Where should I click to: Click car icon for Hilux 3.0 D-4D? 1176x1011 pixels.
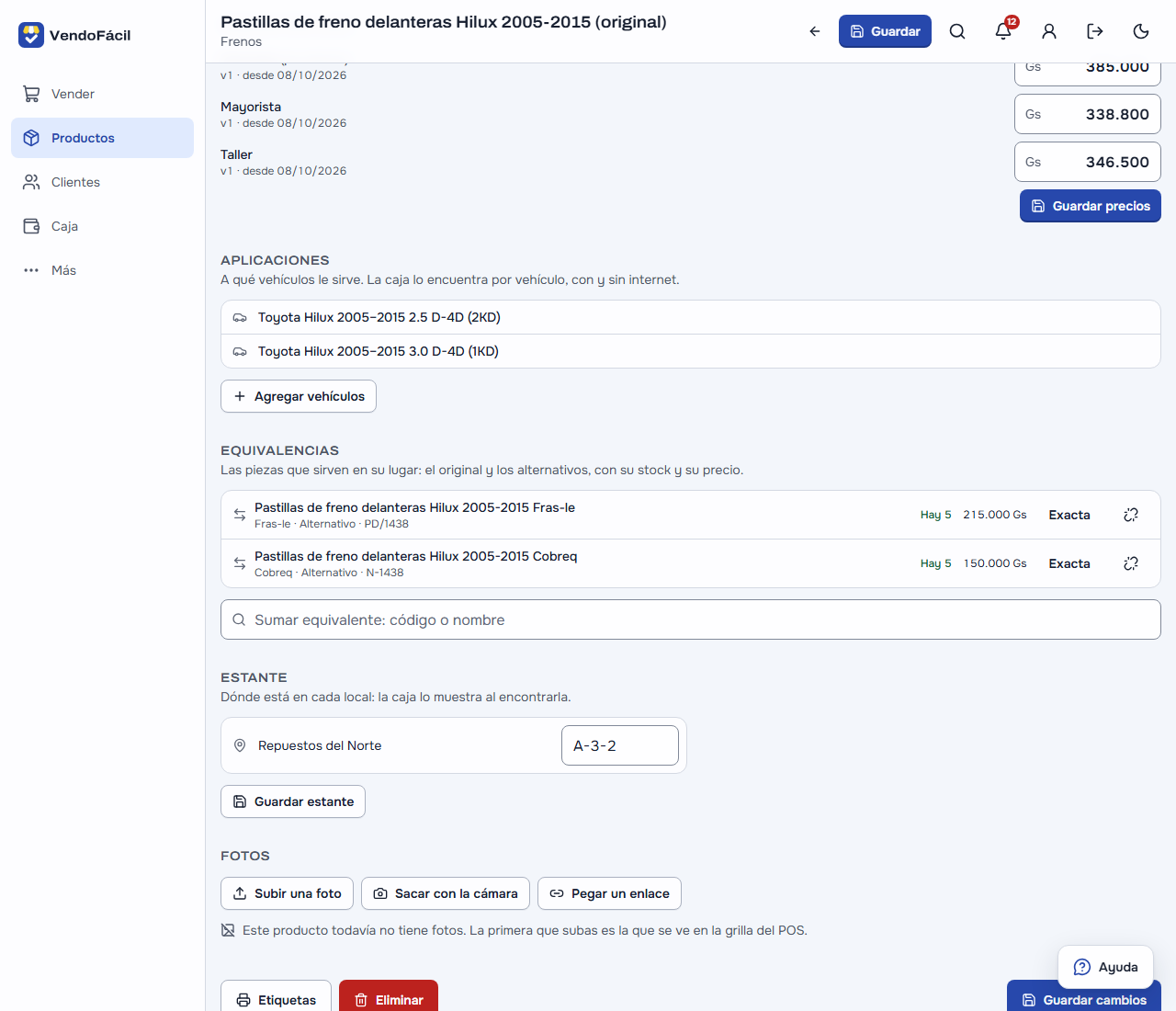click(240, 352)
